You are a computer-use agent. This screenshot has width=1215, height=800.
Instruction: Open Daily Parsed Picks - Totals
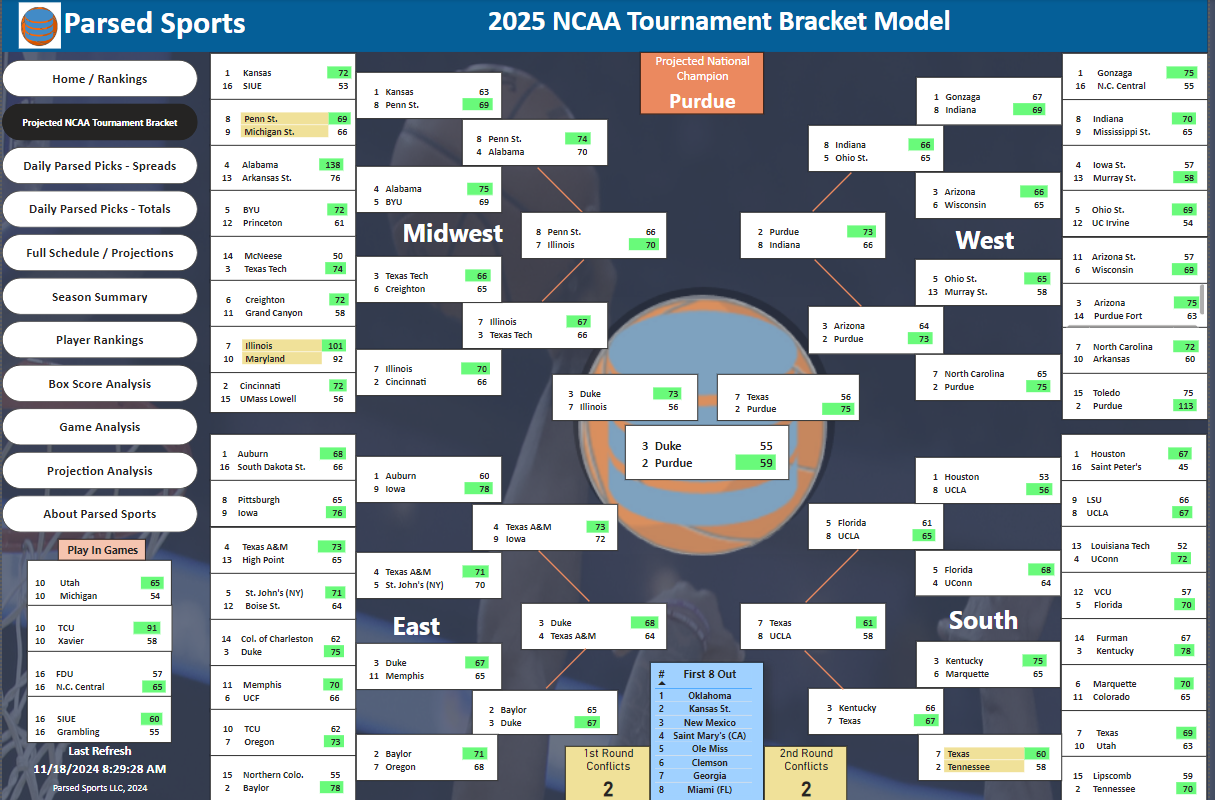pos(100,209)
